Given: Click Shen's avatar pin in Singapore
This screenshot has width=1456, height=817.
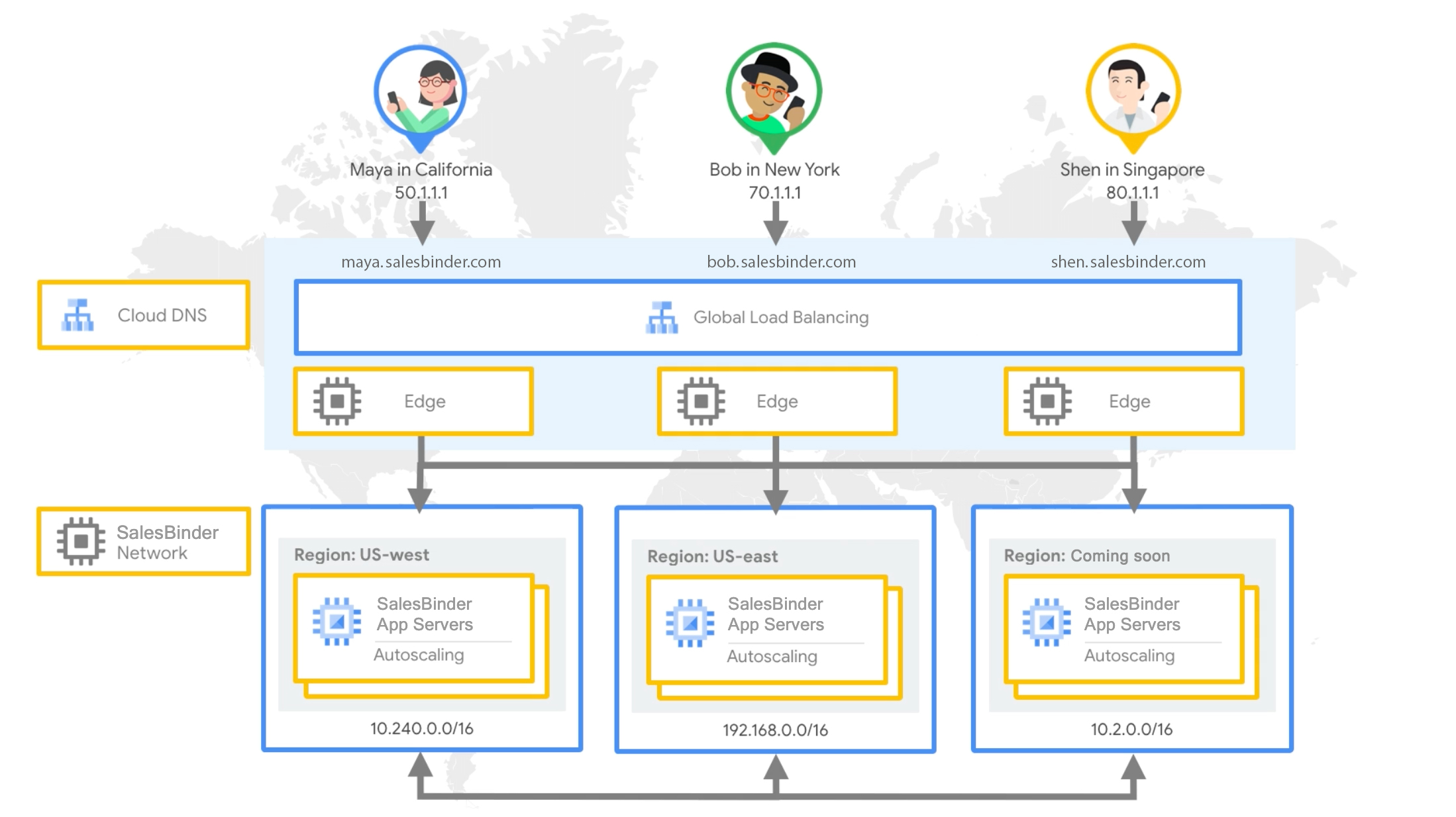Looking at the screenshot, I should 1133,93.
